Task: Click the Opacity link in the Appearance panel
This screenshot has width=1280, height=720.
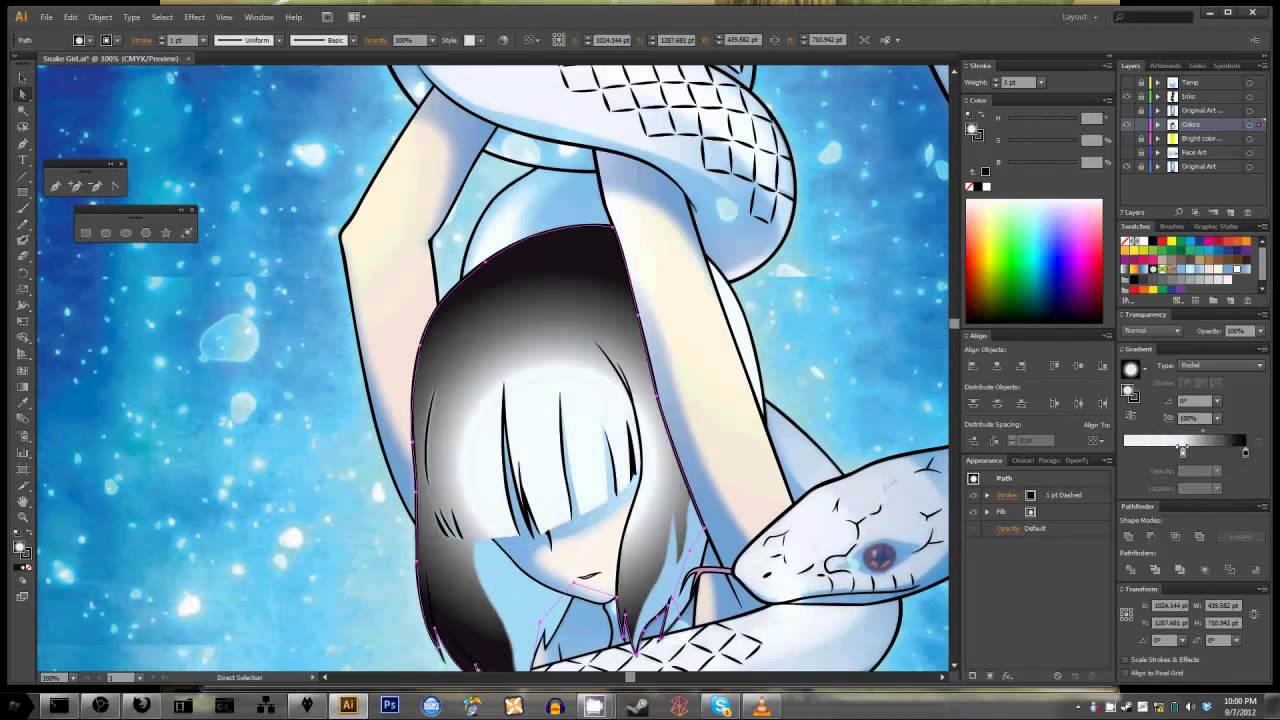Action: coord(1008,528)
